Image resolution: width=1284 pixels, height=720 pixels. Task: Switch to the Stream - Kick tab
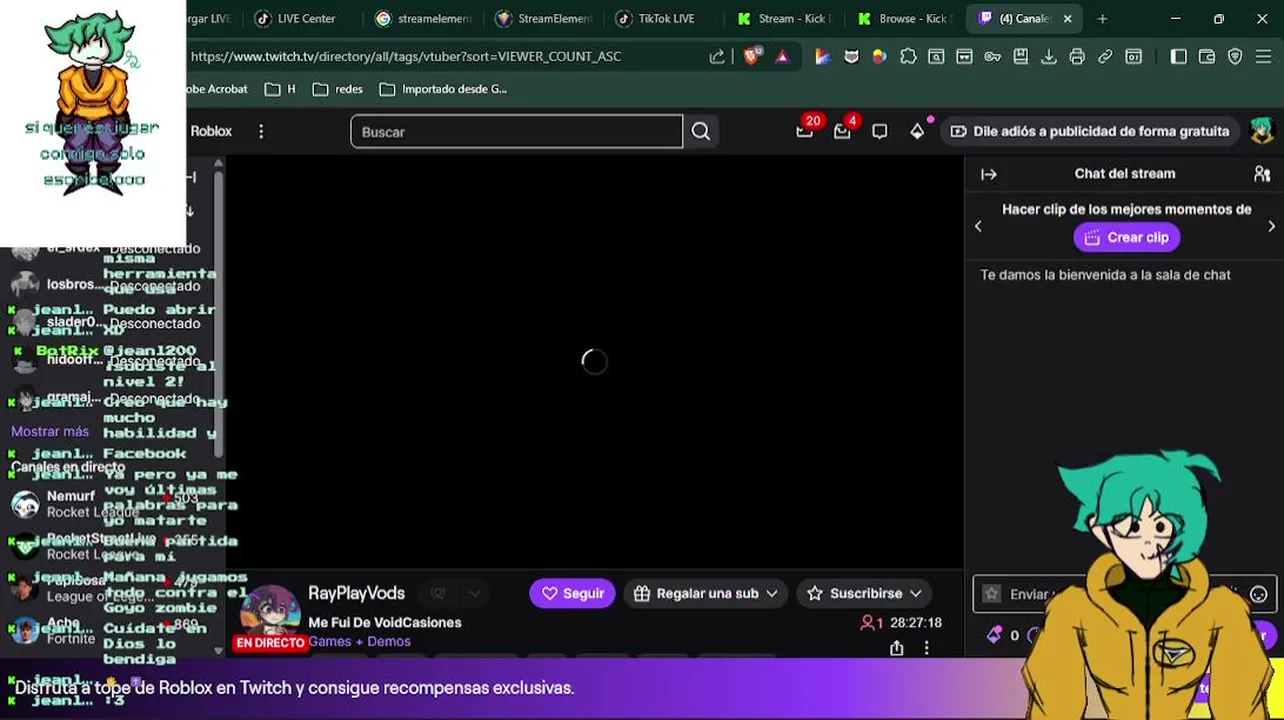[x=785, y=18]
